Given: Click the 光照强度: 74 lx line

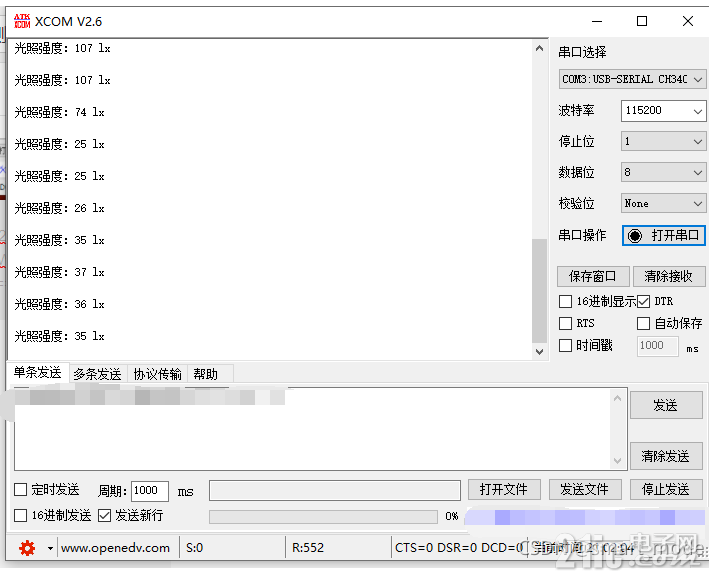Looking at the screenshot, I should 59,112.
